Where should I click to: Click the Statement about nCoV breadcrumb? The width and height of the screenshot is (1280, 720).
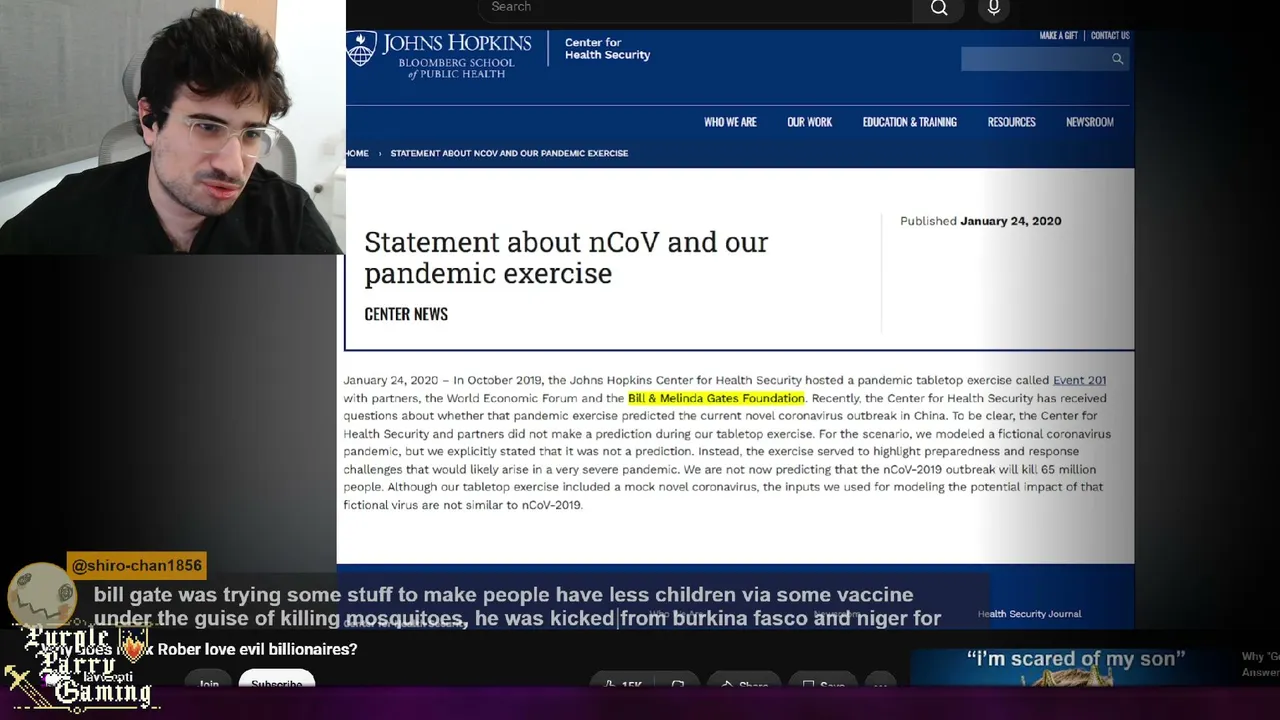(509, 153)
